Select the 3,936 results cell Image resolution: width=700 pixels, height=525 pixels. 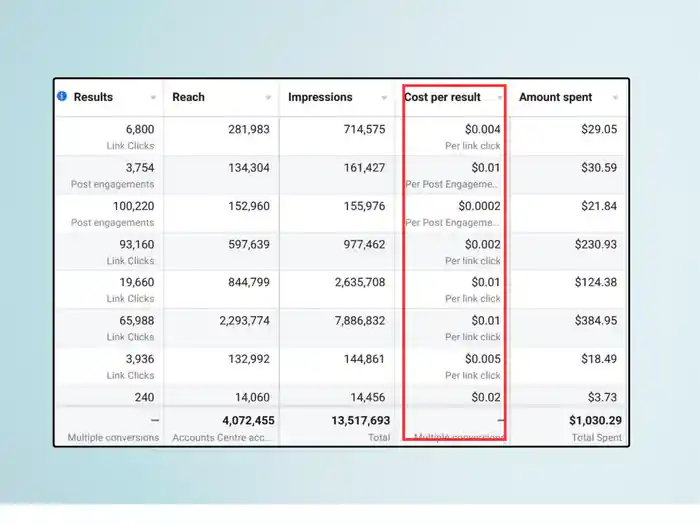coord(140,359)
